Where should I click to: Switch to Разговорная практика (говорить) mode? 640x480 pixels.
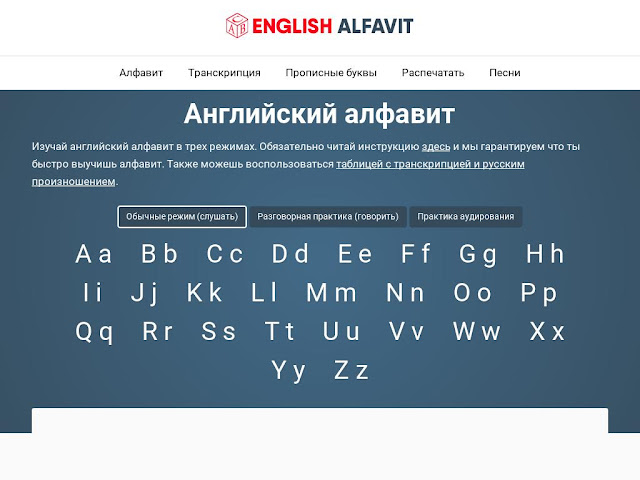tap(329, 217)
